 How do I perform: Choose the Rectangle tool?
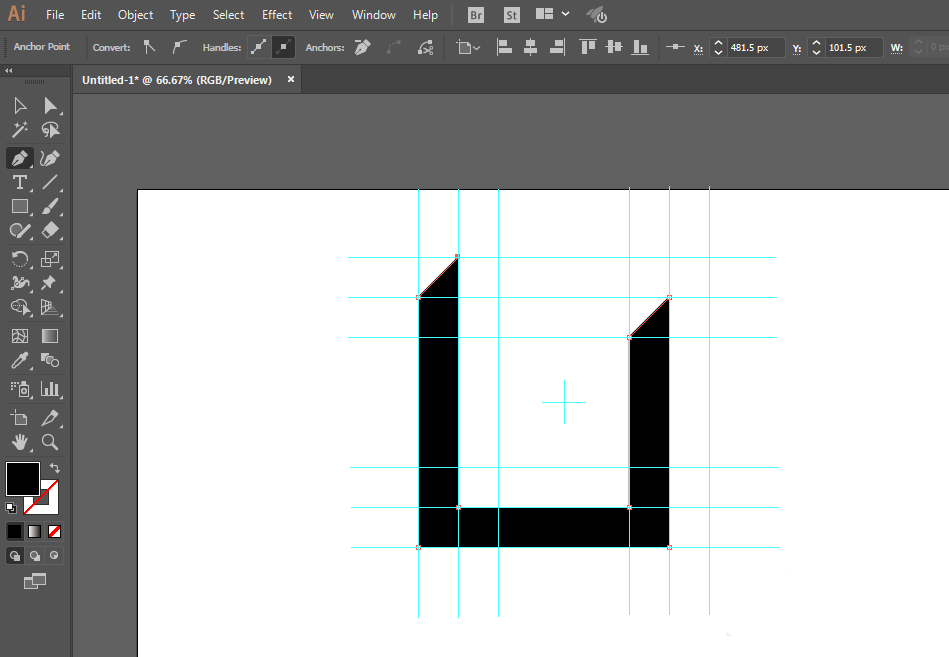tap(19, 207)
